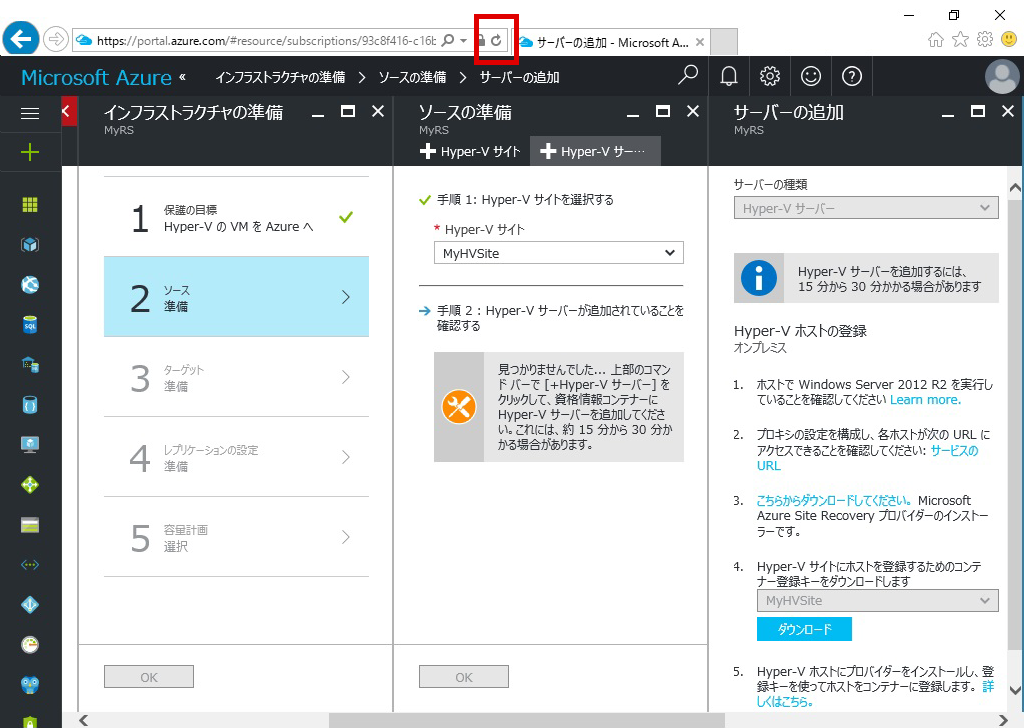Screen dimensions: 1024x728
Task: Click OK in the インフラストラクチャの準備 blade
Action: point(149,677)
